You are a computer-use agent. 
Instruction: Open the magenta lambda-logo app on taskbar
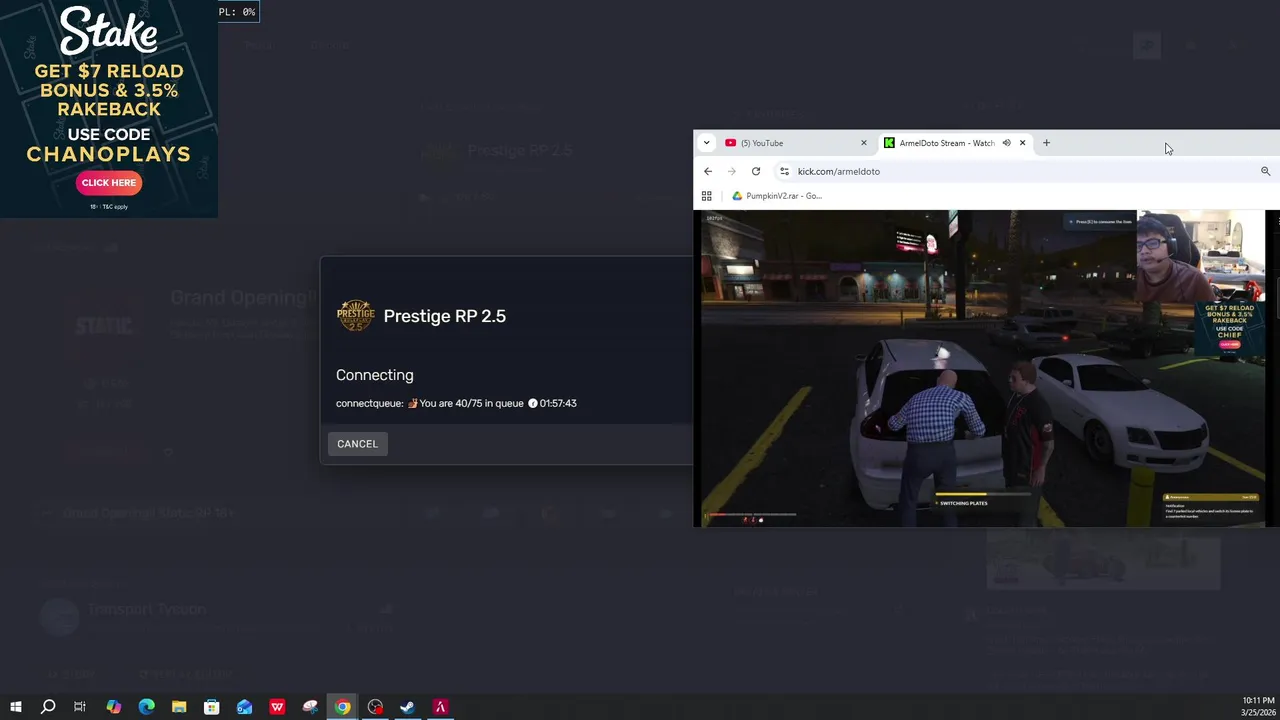(x=440, y=707)
